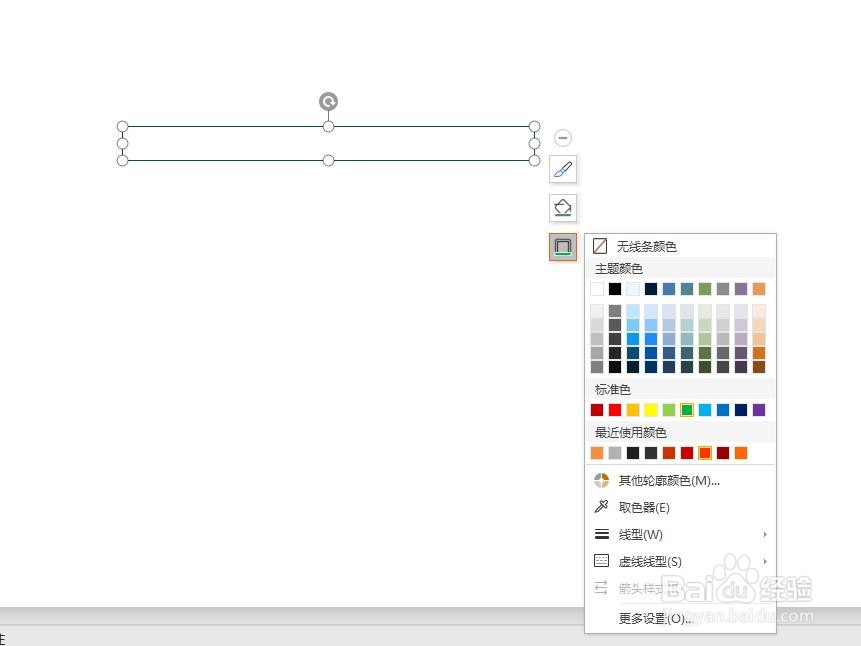The width and height of the screenshot is (861, 646).
Task: Click bottom-middle resize handle of shape
Action: [328, 160]
